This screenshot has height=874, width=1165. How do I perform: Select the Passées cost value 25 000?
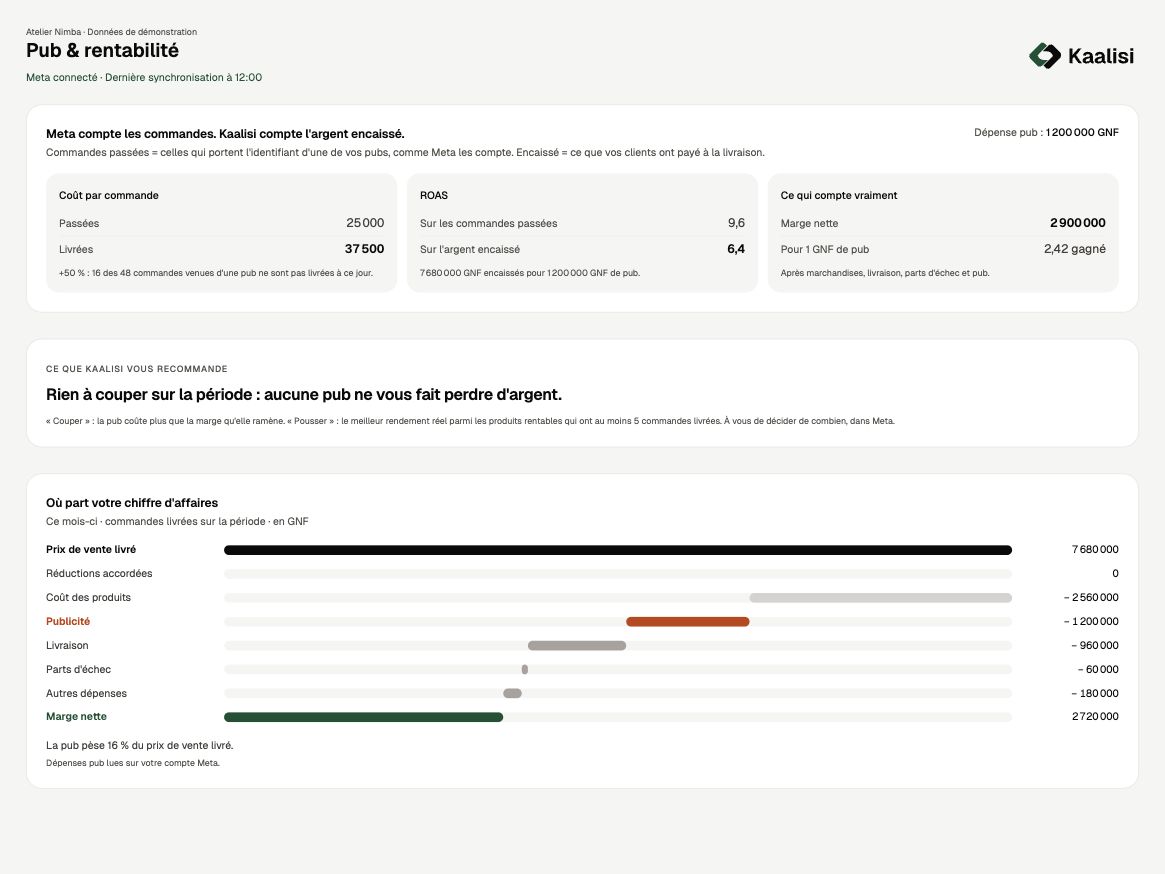tap(365, 223)
